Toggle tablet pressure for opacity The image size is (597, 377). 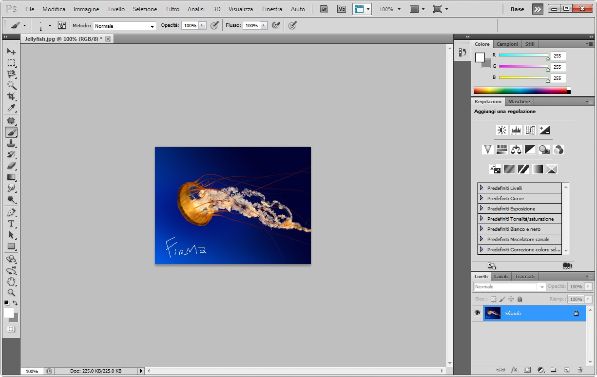click(x=215, y=26)
